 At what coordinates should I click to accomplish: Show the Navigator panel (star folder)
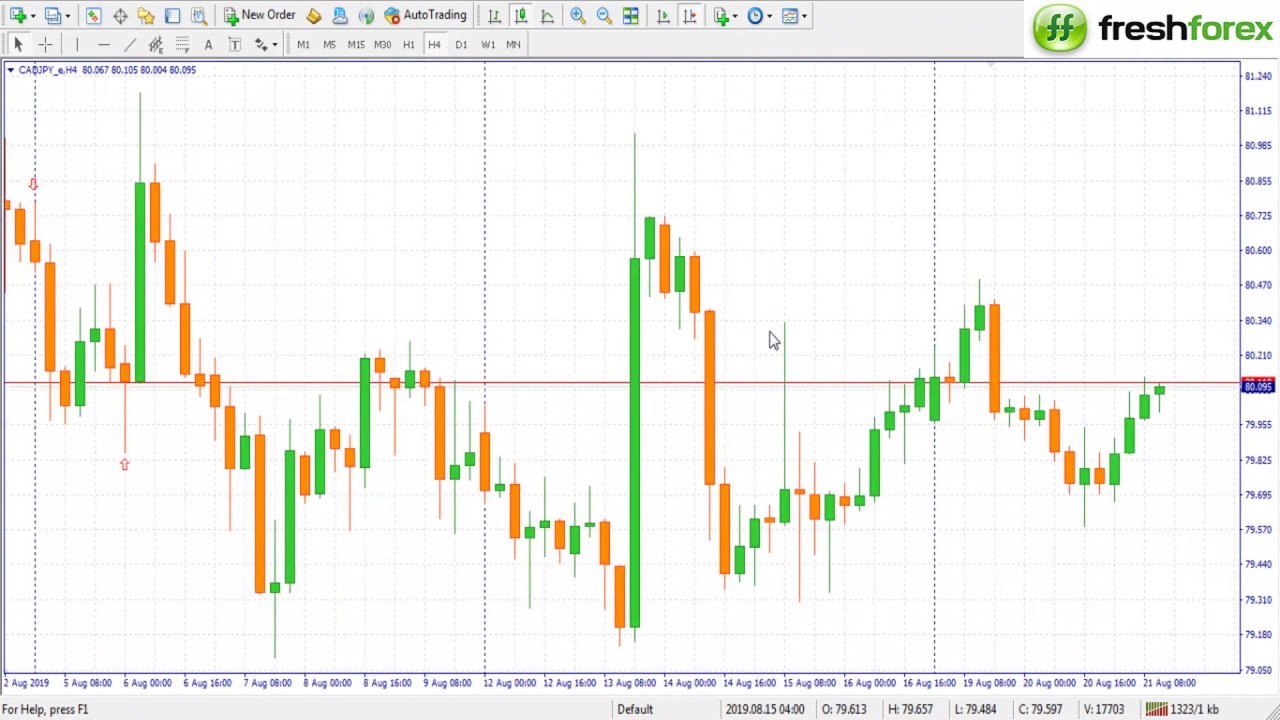146,15
